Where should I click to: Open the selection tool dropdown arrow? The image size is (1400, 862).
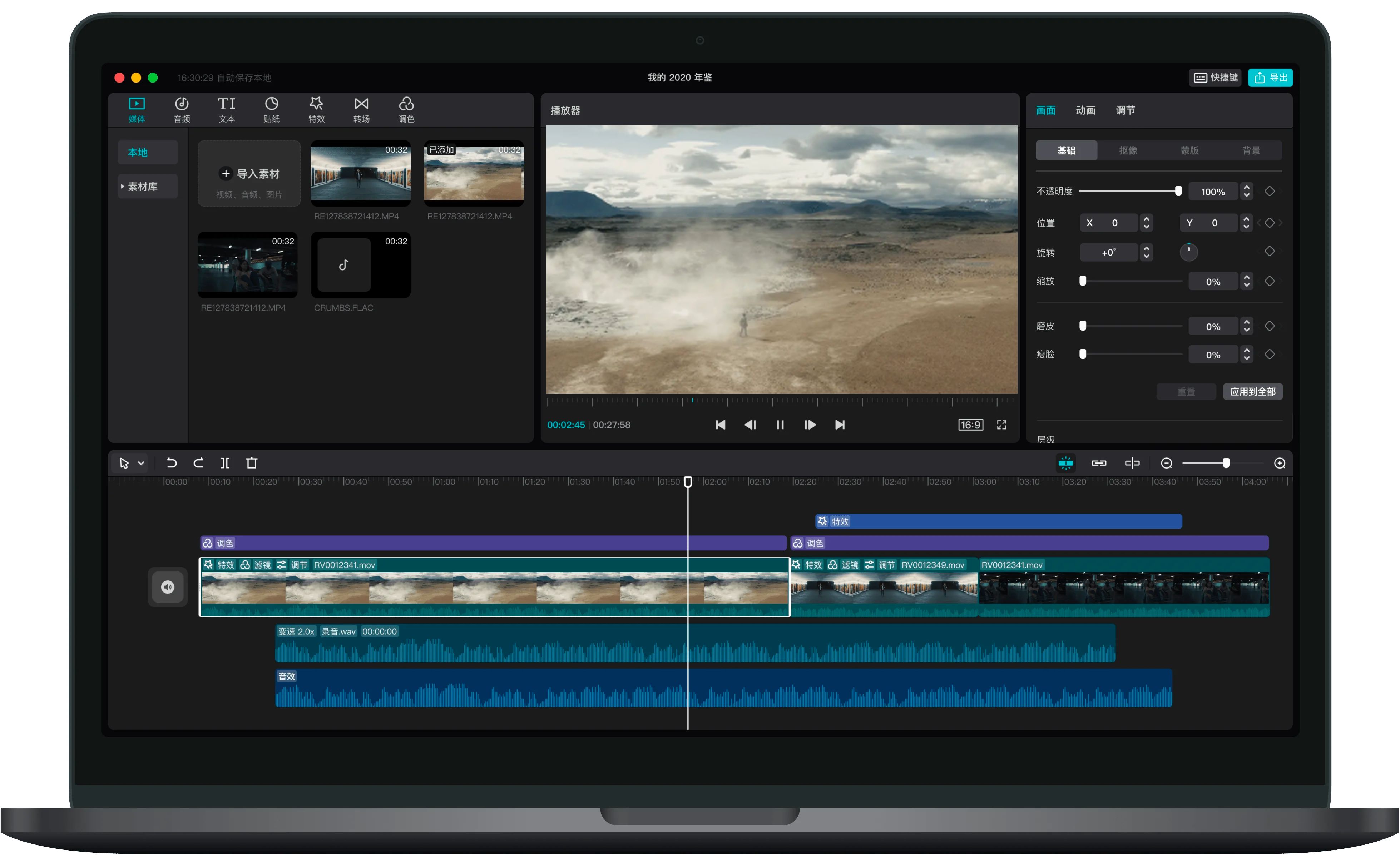(x=141, y=463)
